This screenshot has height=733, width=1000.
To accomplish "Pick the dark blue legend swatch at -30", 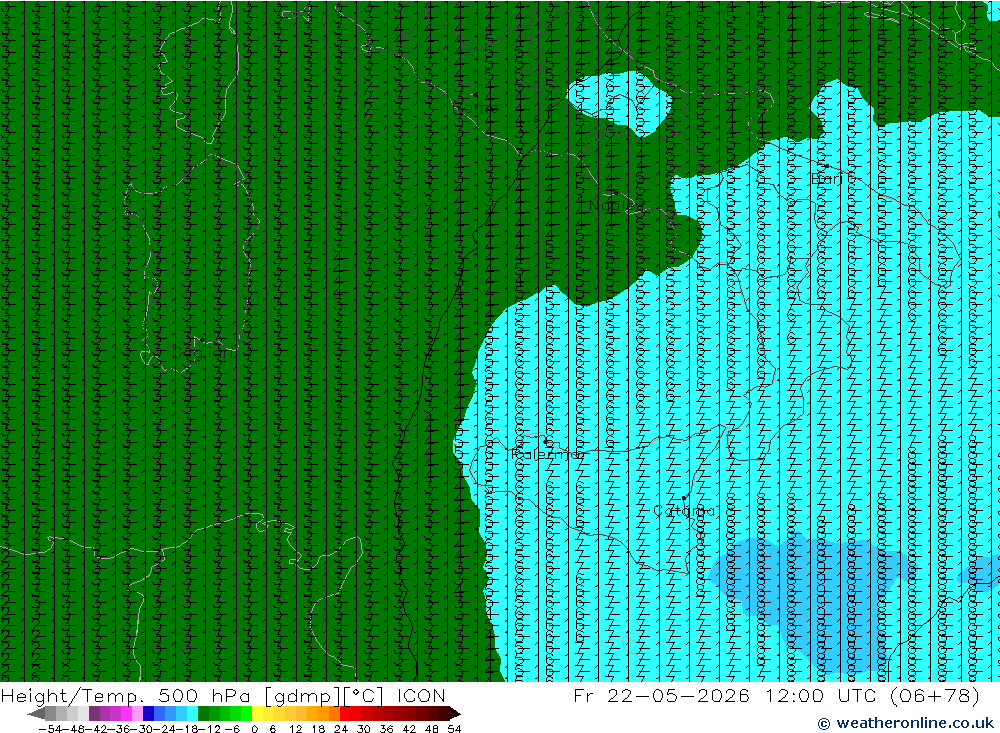I will point(149,713).
